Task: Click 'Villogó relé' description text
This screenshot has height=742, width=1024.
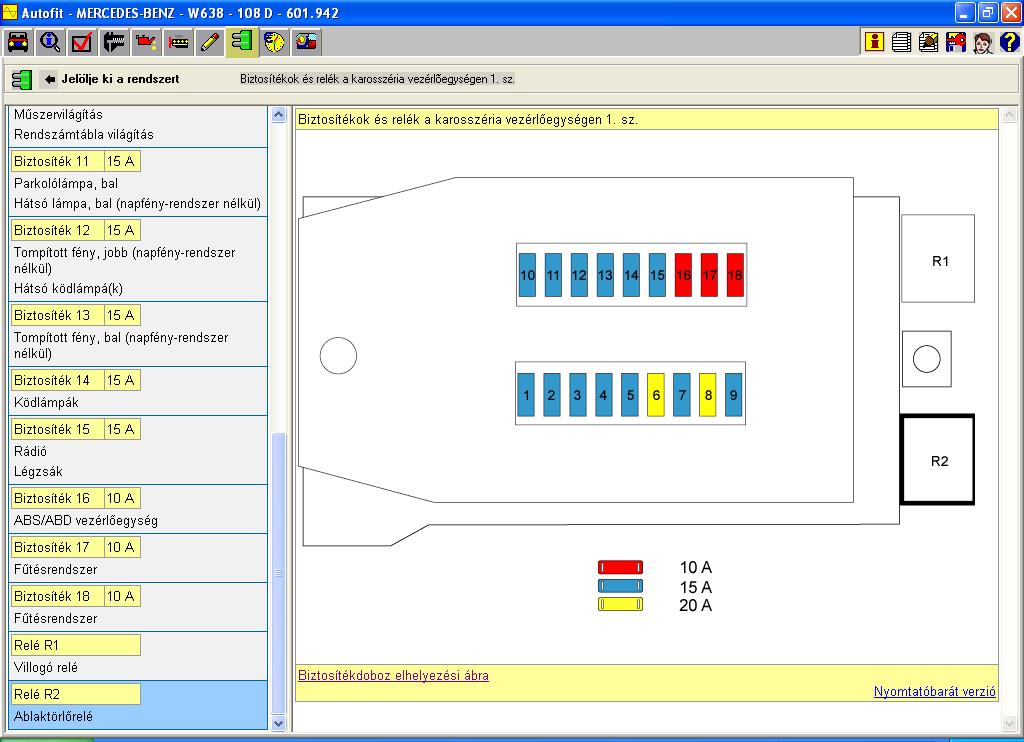Action: [x=46, y=668]
